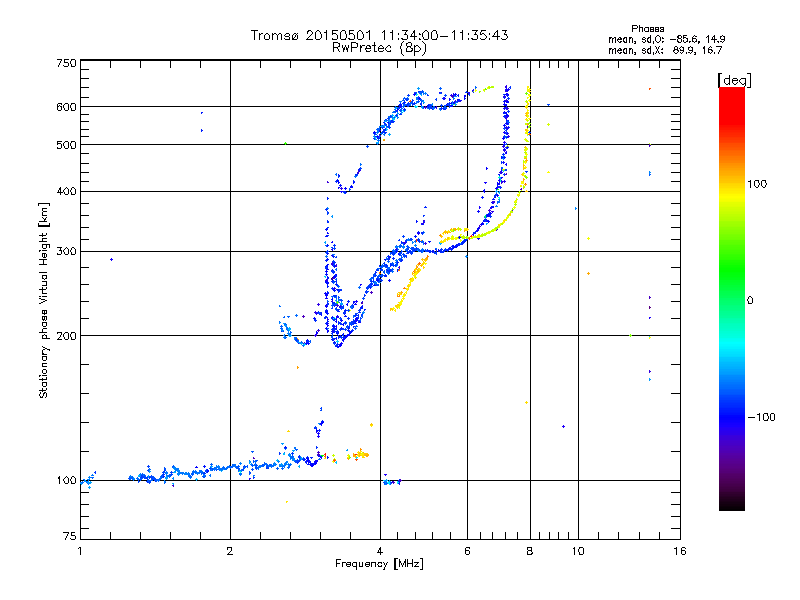Click the y-axis tick label '600'
Image resolution: width=800 pixels, height=600 pixels.
coord(66,107)
